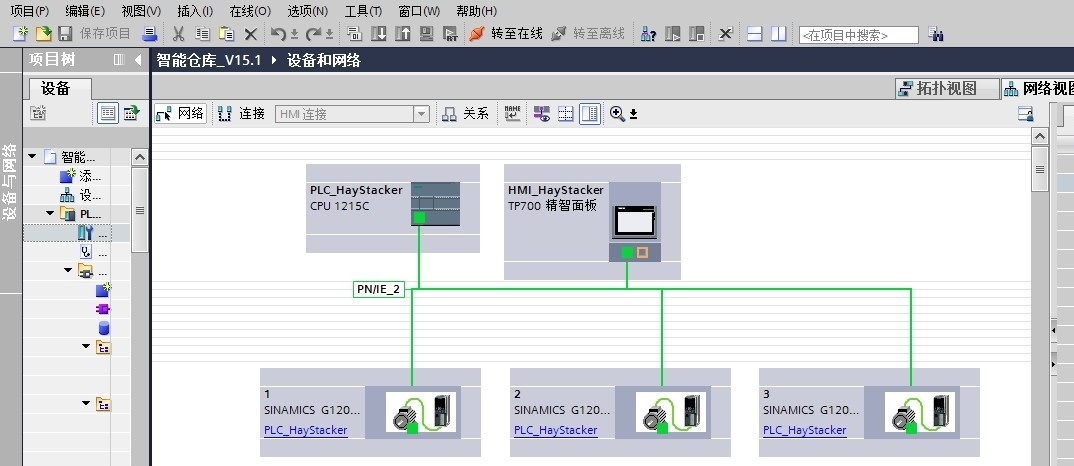Open PLC_HayStacker link under drive 3
1074x466 pixels.
805,430
